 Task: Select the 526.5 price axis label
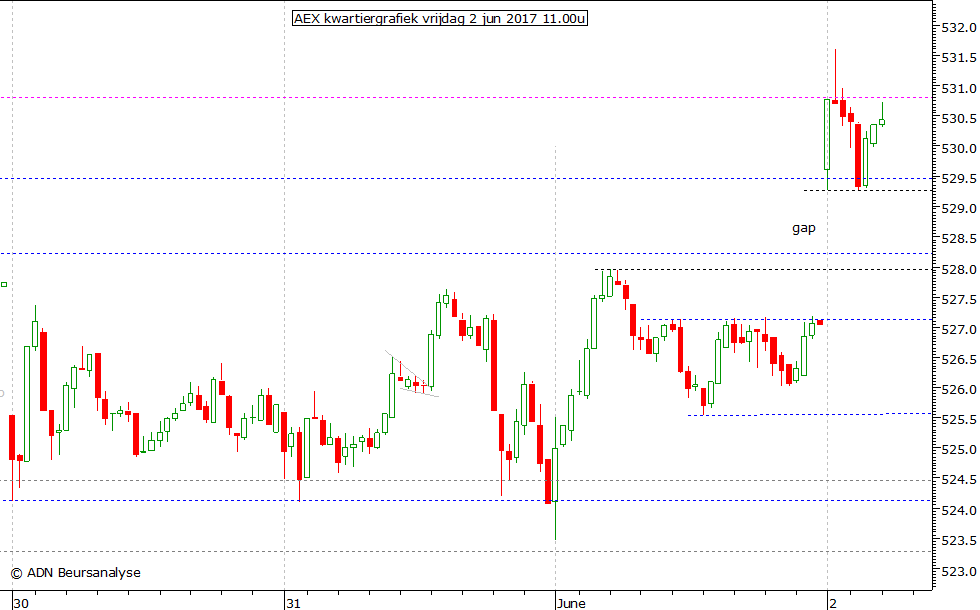(x=959, y=360)
